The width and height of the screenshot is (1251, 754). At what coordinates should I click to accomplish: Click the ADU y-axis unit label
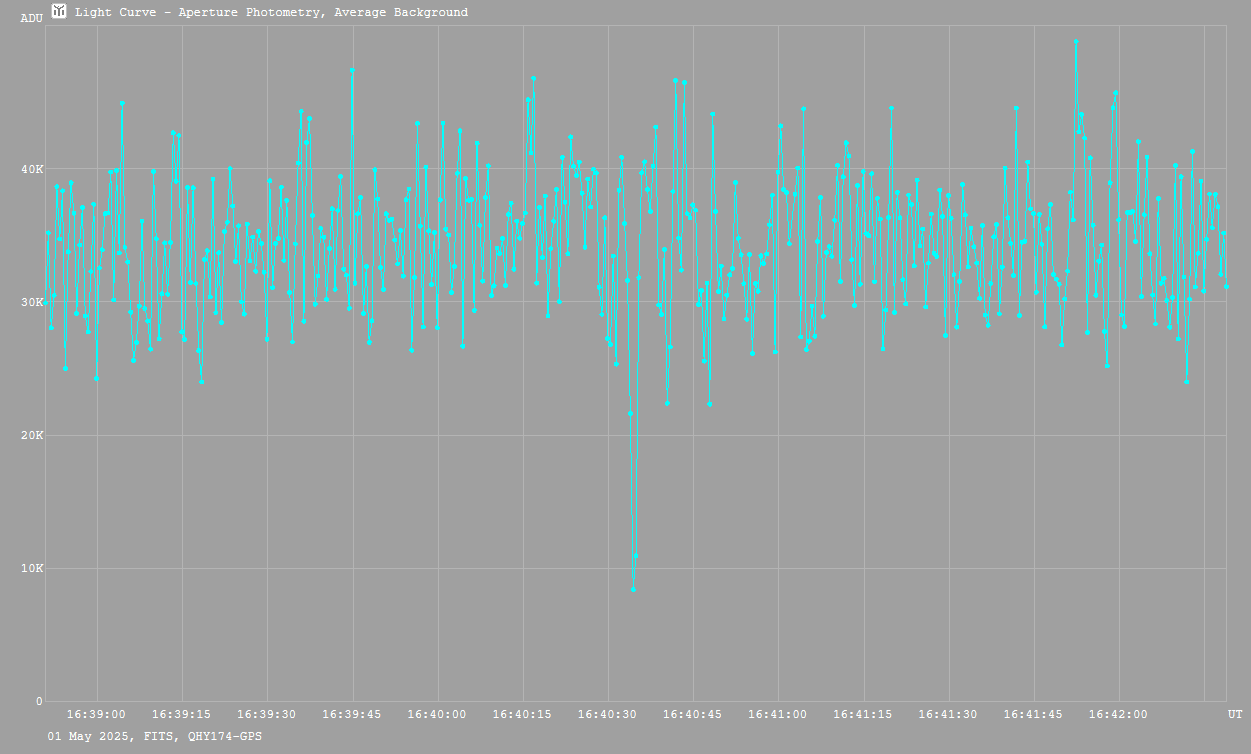31,18
